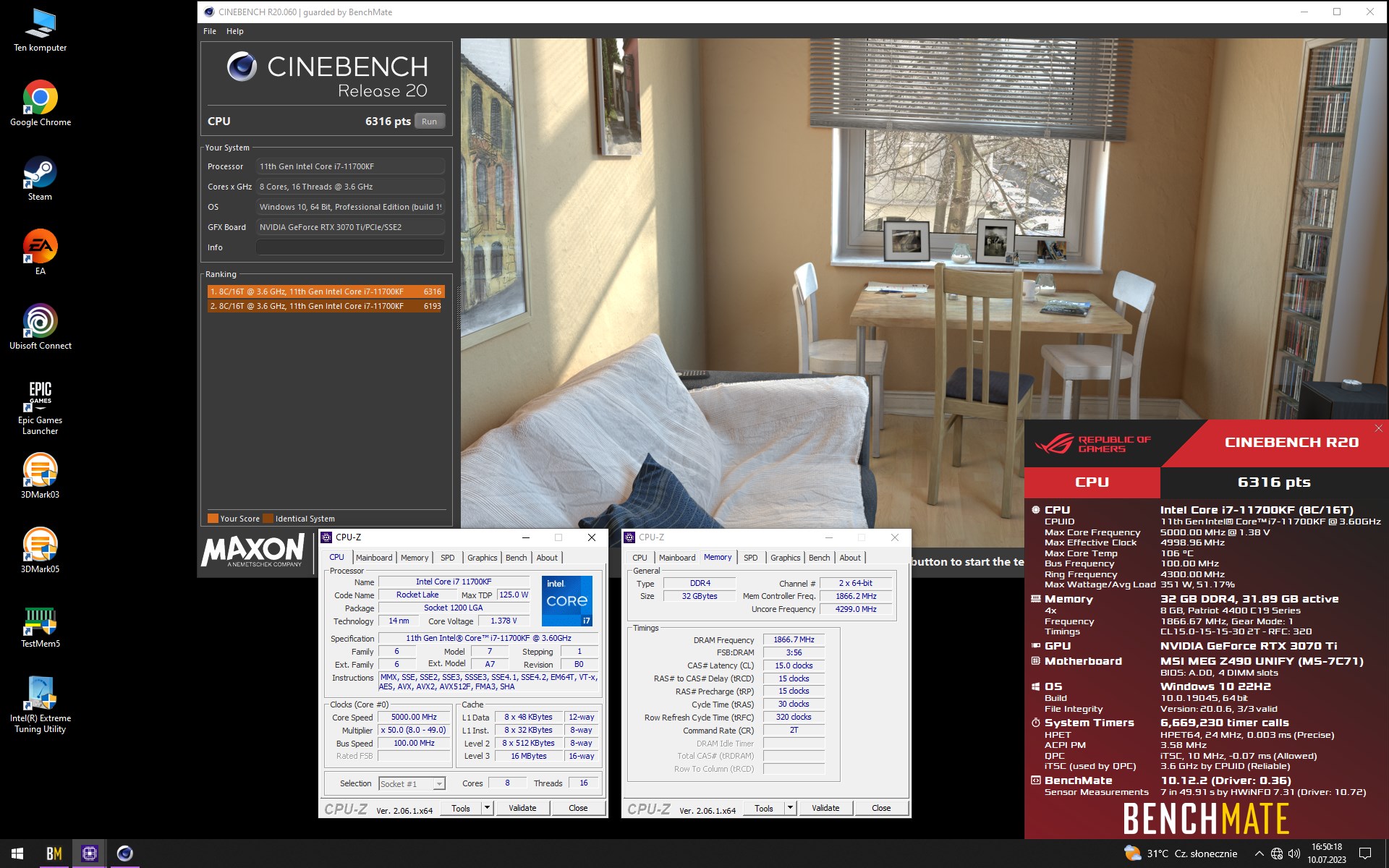Click Memory section icon in BenchMate
Screen dimensions: 1389x868
click(1035, 599)
